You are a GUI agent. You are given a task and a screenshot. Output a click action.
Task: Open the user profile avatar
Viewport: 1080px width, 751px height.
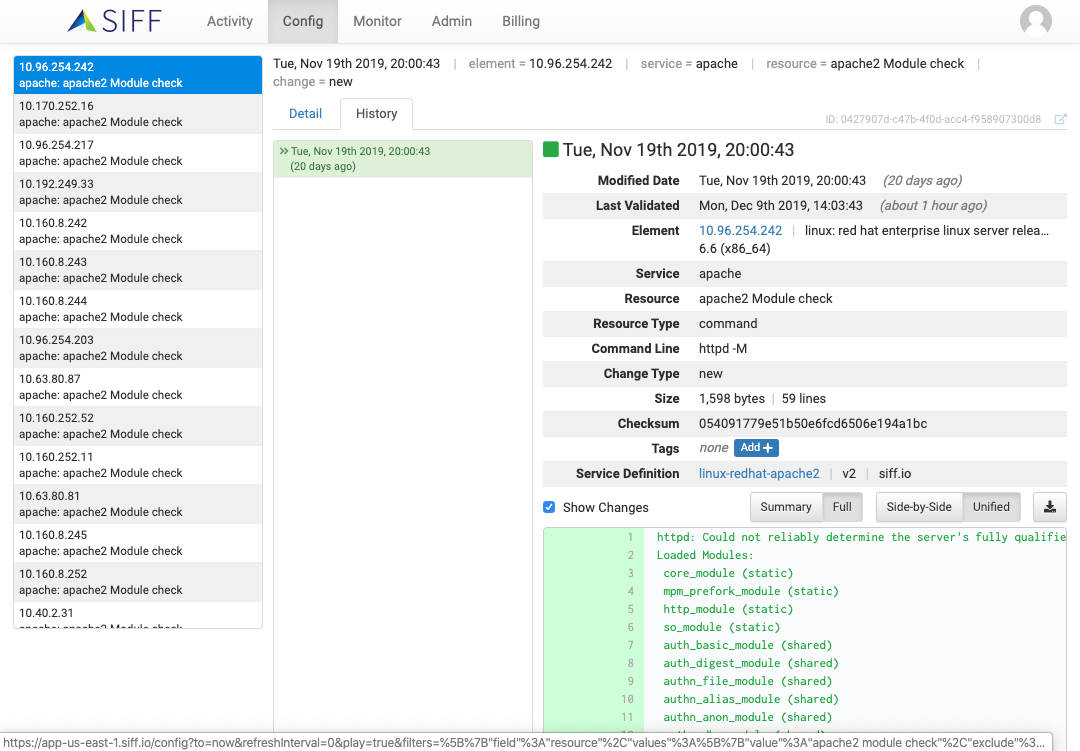coord(1035,21)
